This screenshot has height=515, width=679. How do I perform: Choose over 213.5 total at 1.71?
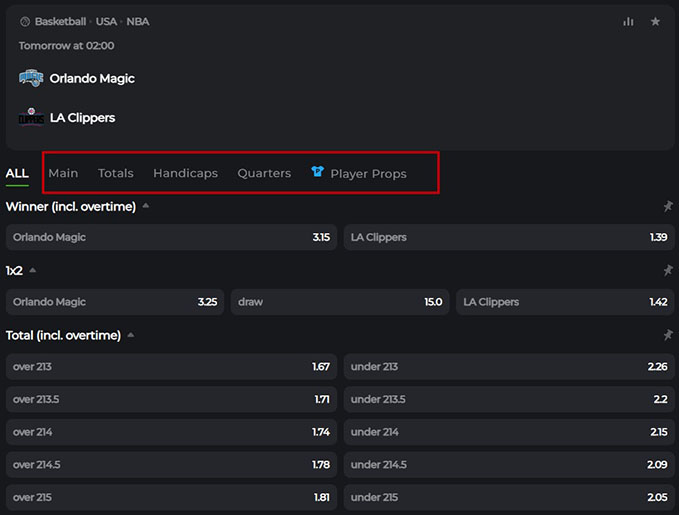171,399
